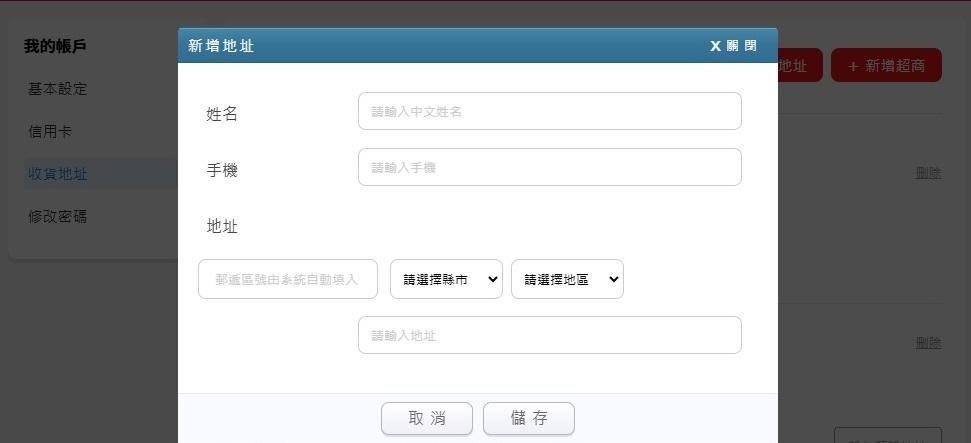
Task: Open the 請選擇地區 dropdown
Action: pos(567,279)
